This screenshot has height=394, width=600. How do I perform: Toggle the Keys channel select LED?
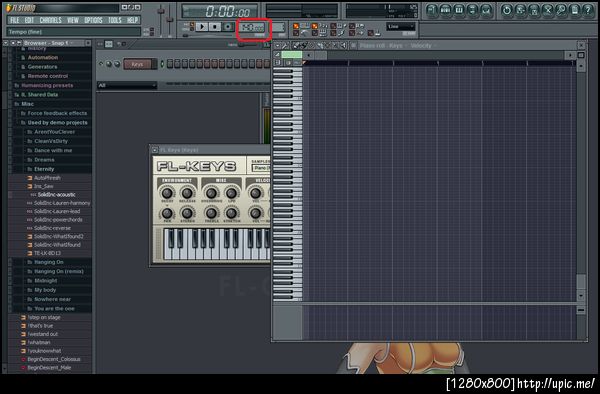pos(161,64)
